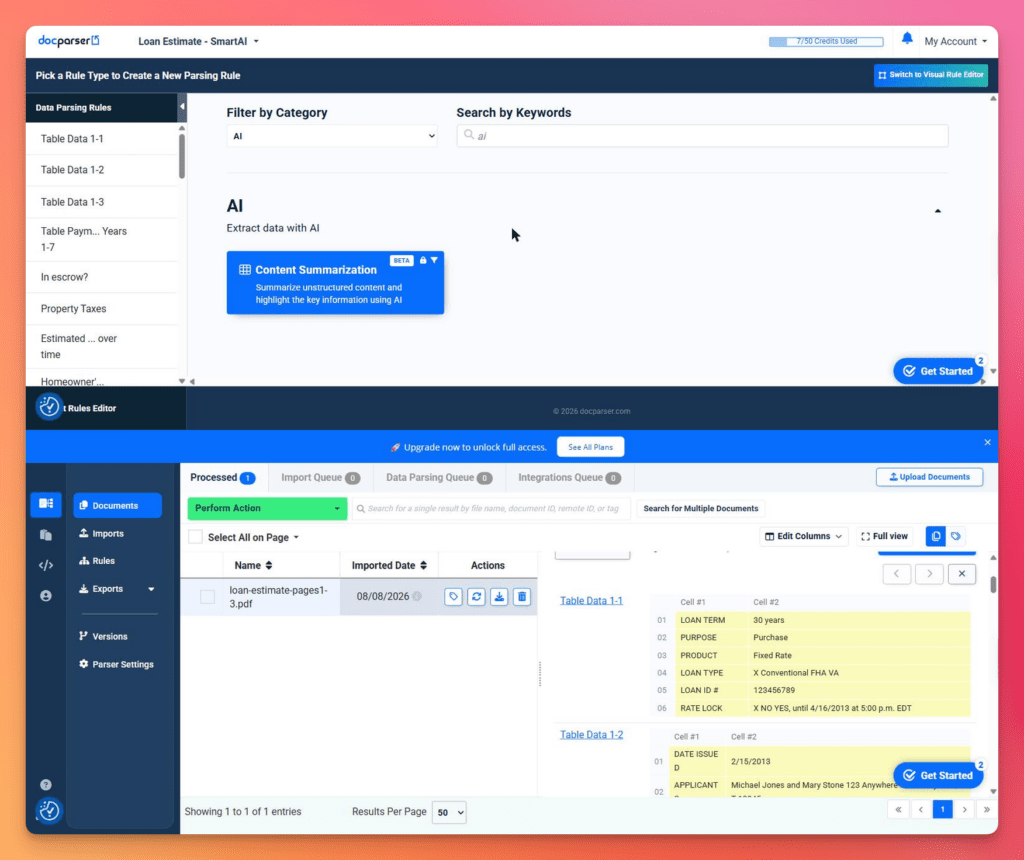This screenshot has width=1024, height=860.
Task: Open the documents panel icon in left rail
Action: click(x=46, y=503)
